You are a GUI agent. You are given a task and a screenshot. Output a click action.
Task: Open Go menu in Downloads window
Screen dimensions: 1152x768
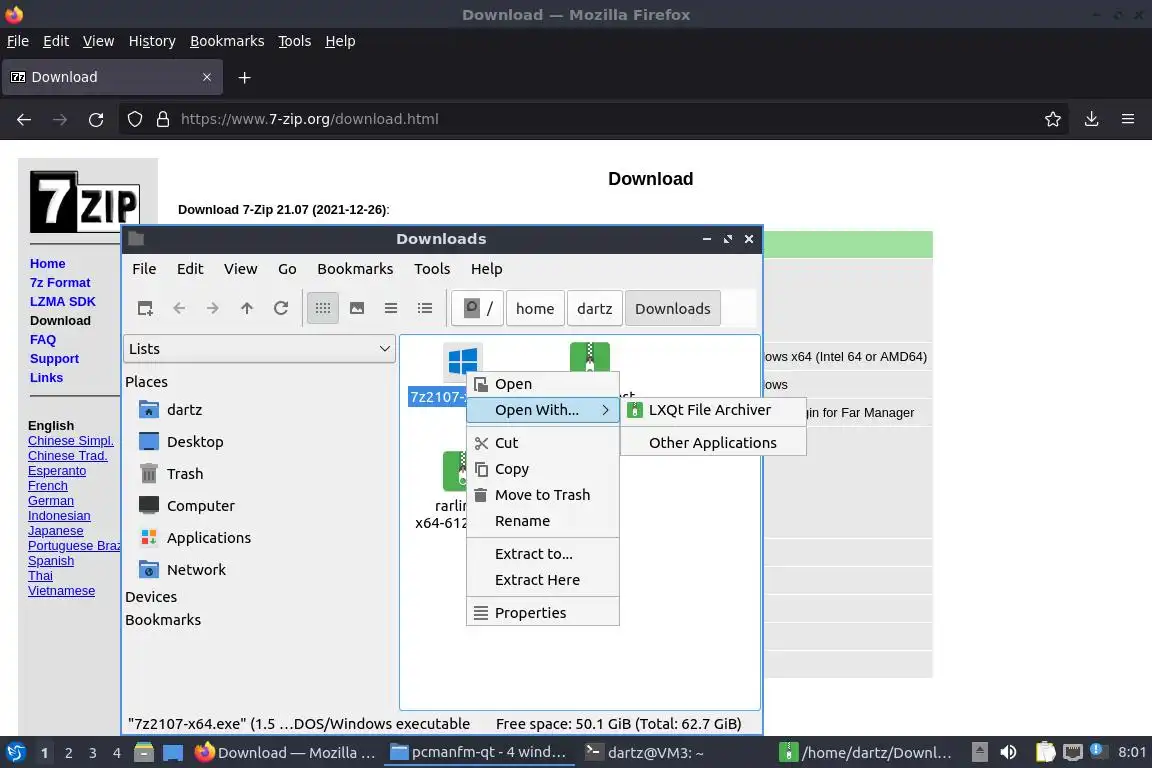287,269
